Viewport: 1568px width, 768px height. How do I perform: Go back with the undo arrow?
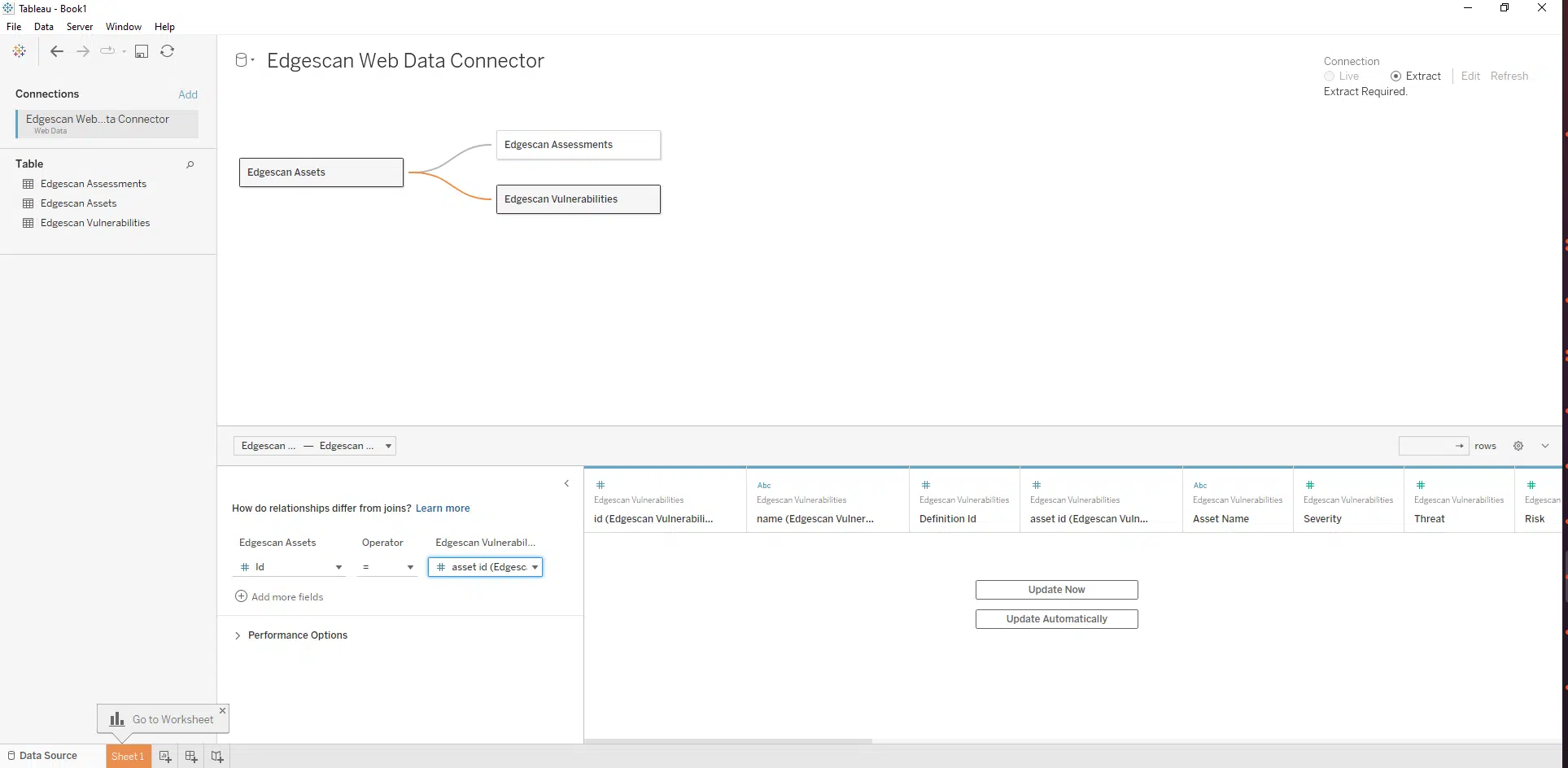click(56, 51)
